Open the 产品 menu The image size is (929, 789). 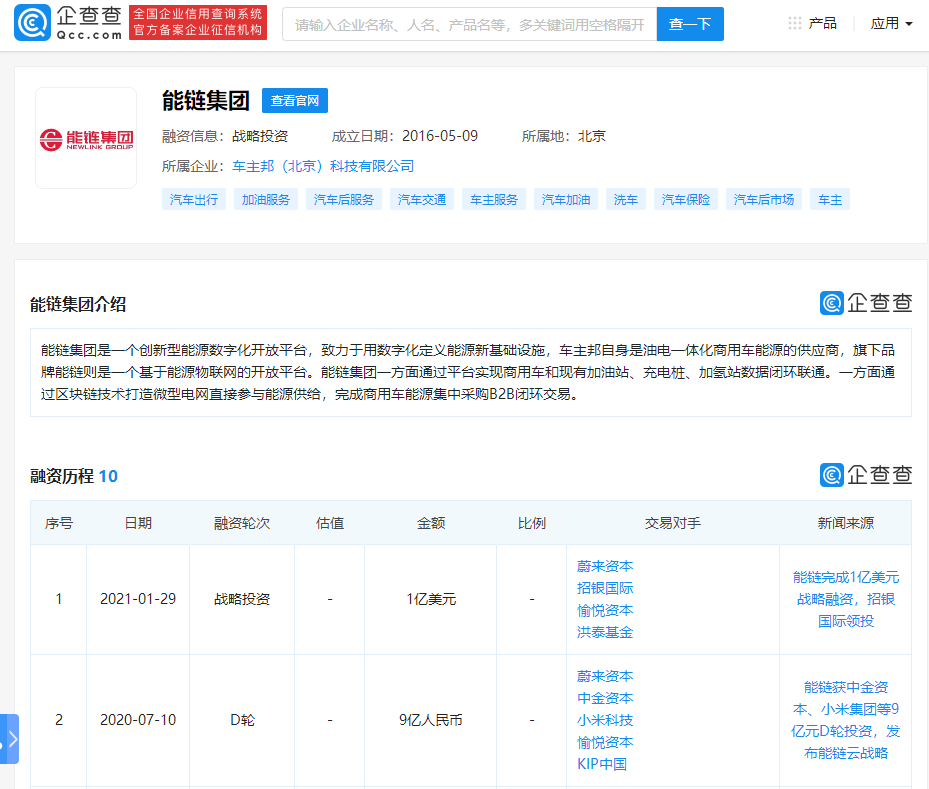[x=822, y=23]
